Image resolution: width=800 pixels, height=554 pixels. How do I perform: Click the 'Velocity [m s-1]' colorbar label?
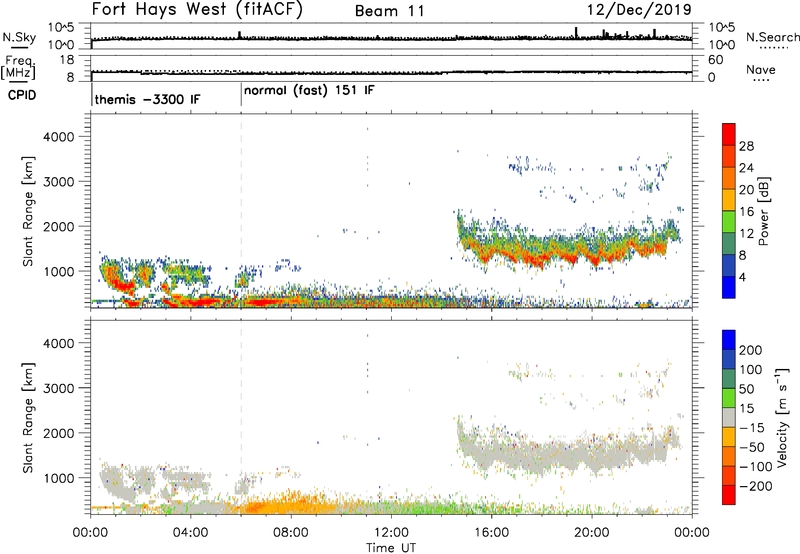(x=781, y=417)
